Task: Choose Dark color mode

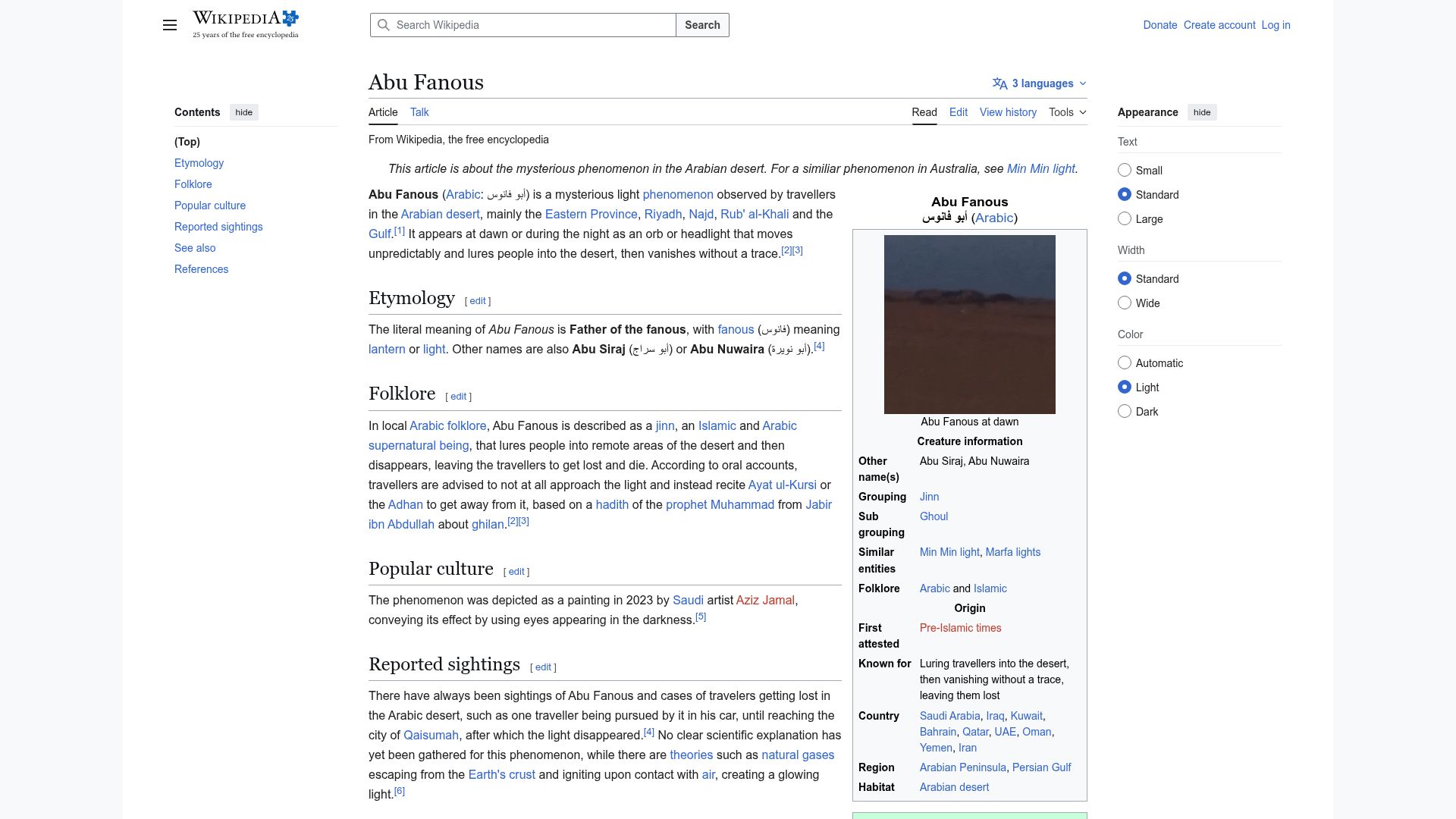Action: tap(1125, 412)
